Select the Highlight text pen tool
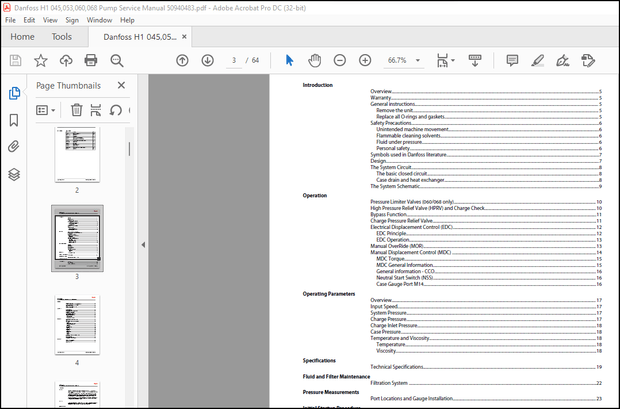The height and width of the screenshot is (409, 620). 537,61
